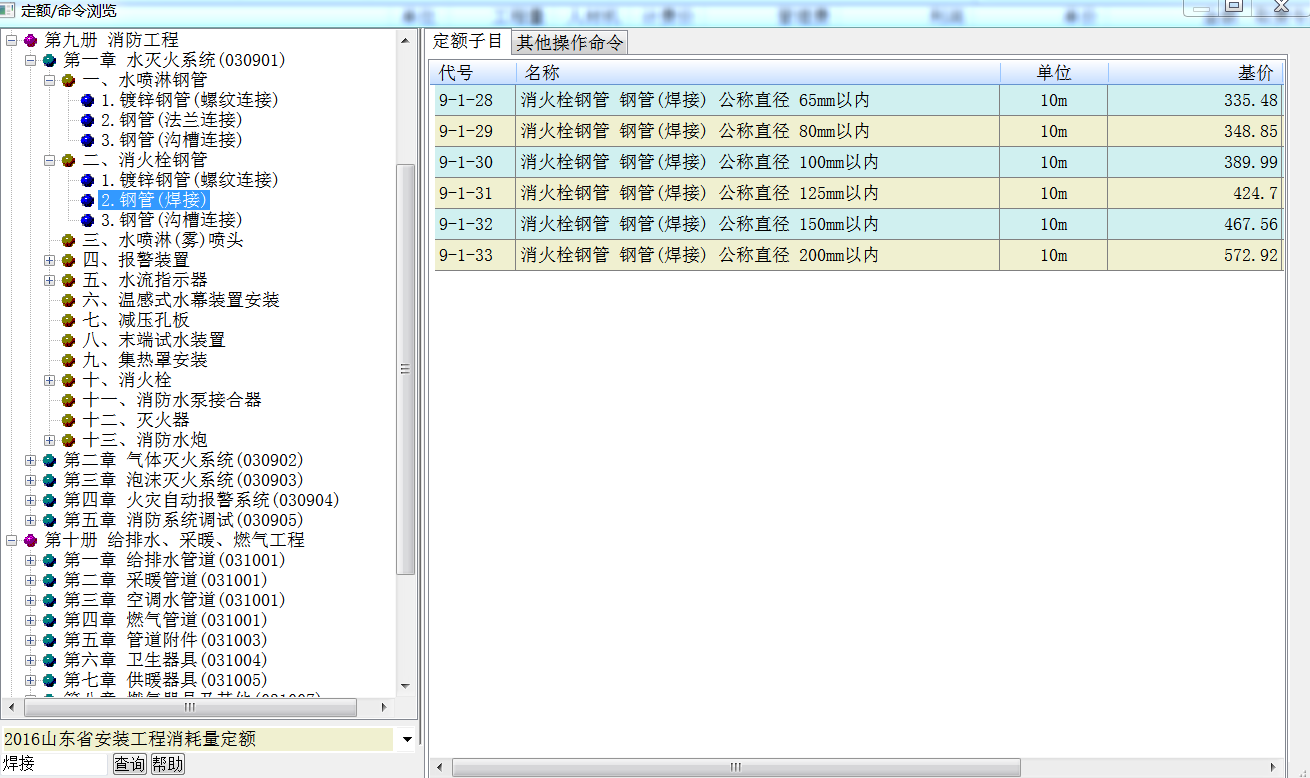Switch to 其他操作命令 tab
The height and width of the screenshot is (778, 1310).
[569, 43]
